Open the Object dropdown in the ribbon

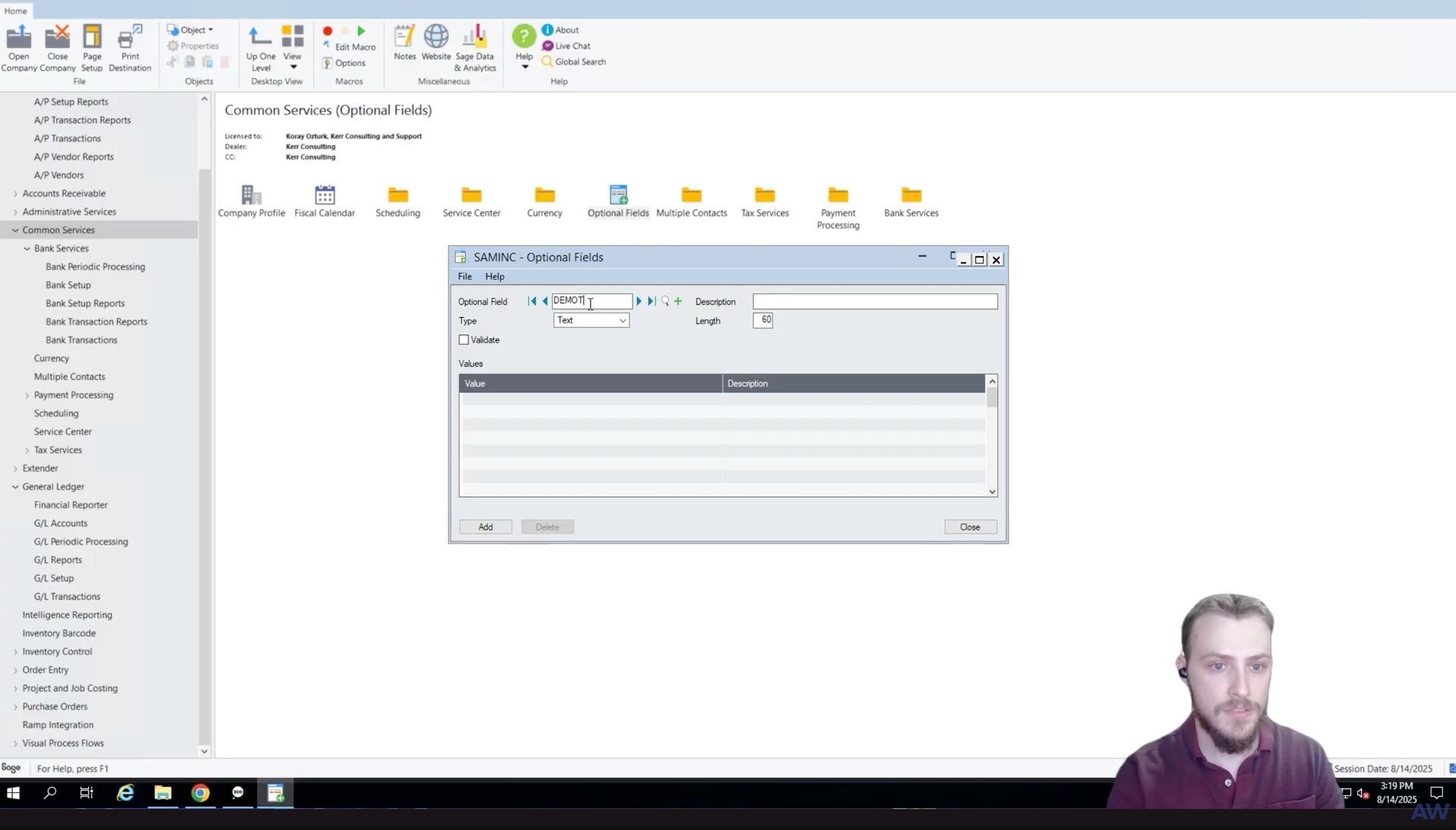tap(191, 30)
